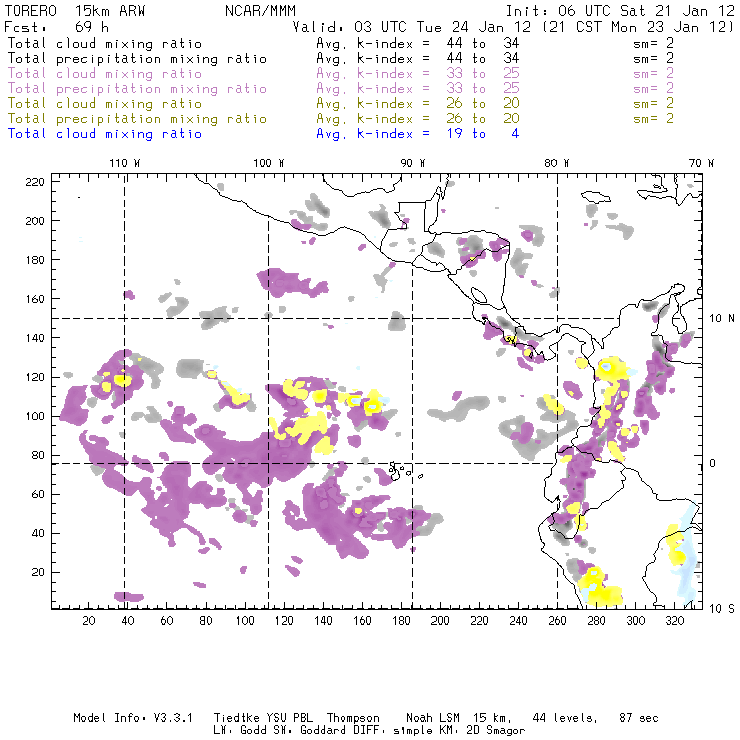Select the 'Tiedtke' scheme name
This screenshot has width=740, height=740.
click(x=237, y=718)
